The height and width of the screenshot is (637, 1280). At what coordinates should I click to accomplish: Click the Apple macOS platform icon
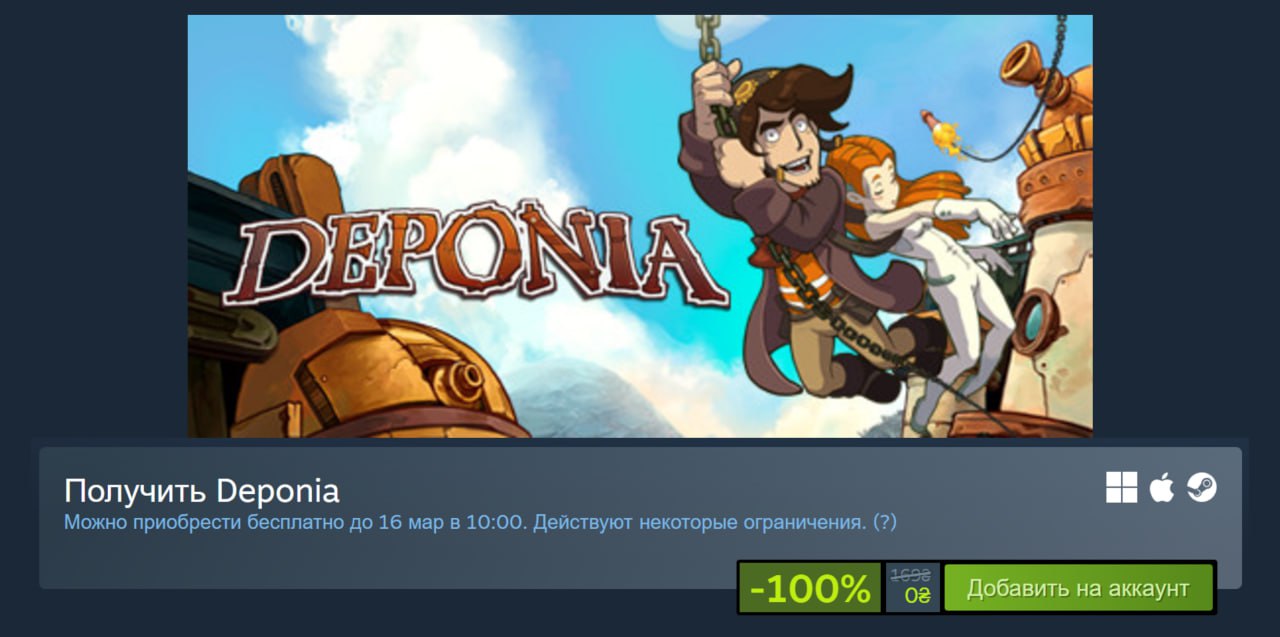coord(1161,488)
